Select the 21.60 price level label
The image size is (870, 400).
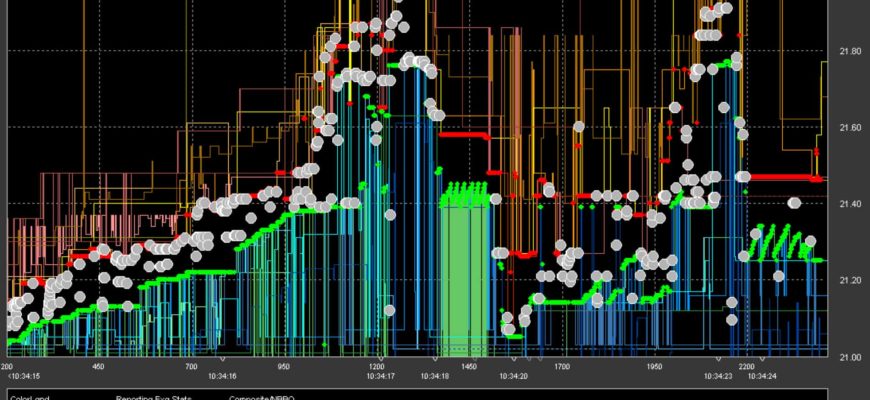tap(849, 127)
